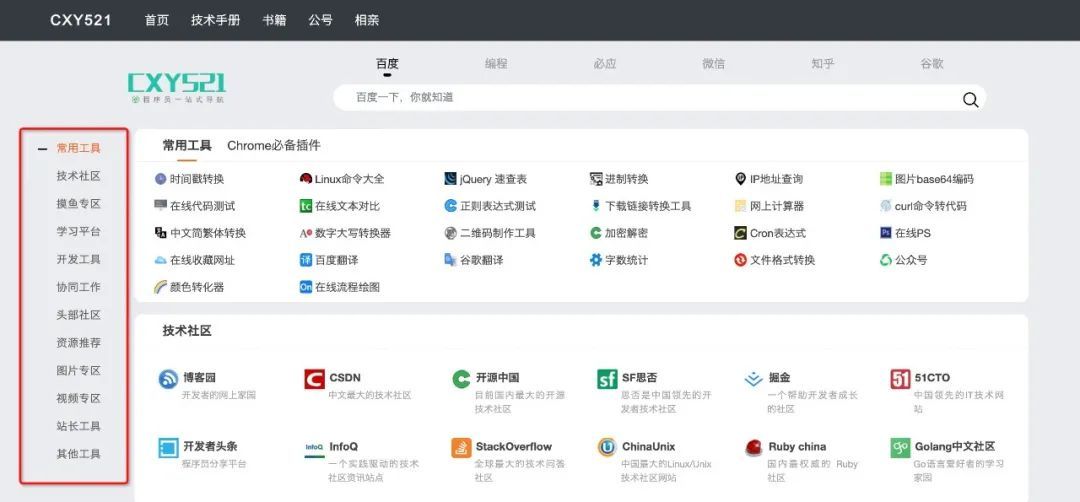Select the 百度 search engine tab

tap(387, 64)
